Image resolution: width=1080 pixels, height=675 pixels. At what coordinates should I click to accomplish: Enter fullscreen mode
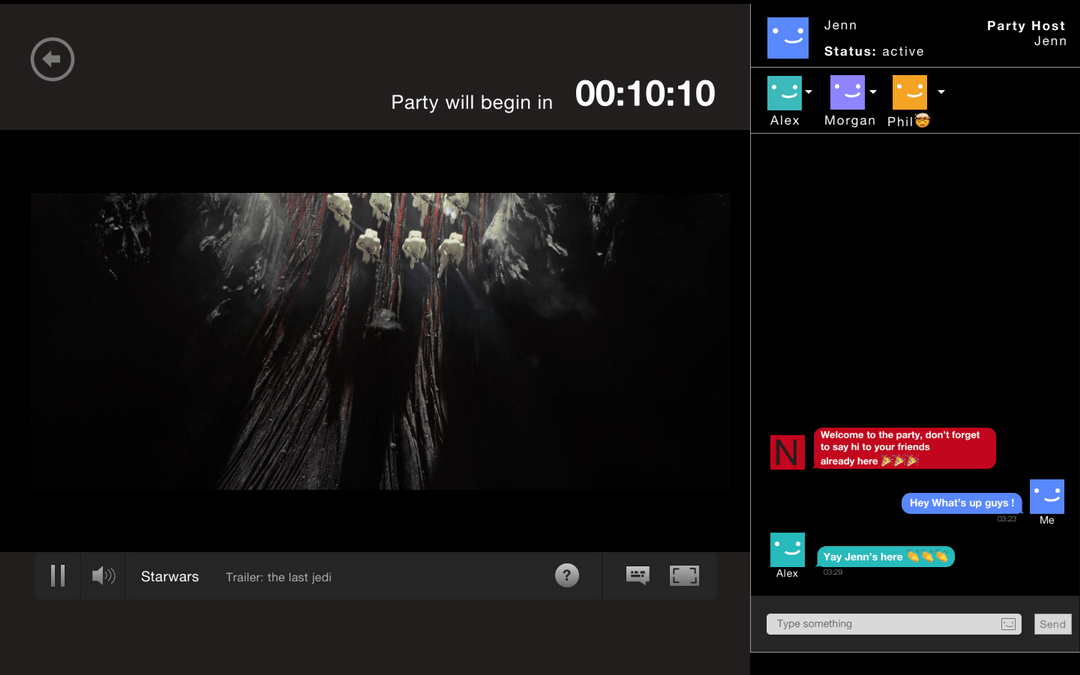[684, 575]
